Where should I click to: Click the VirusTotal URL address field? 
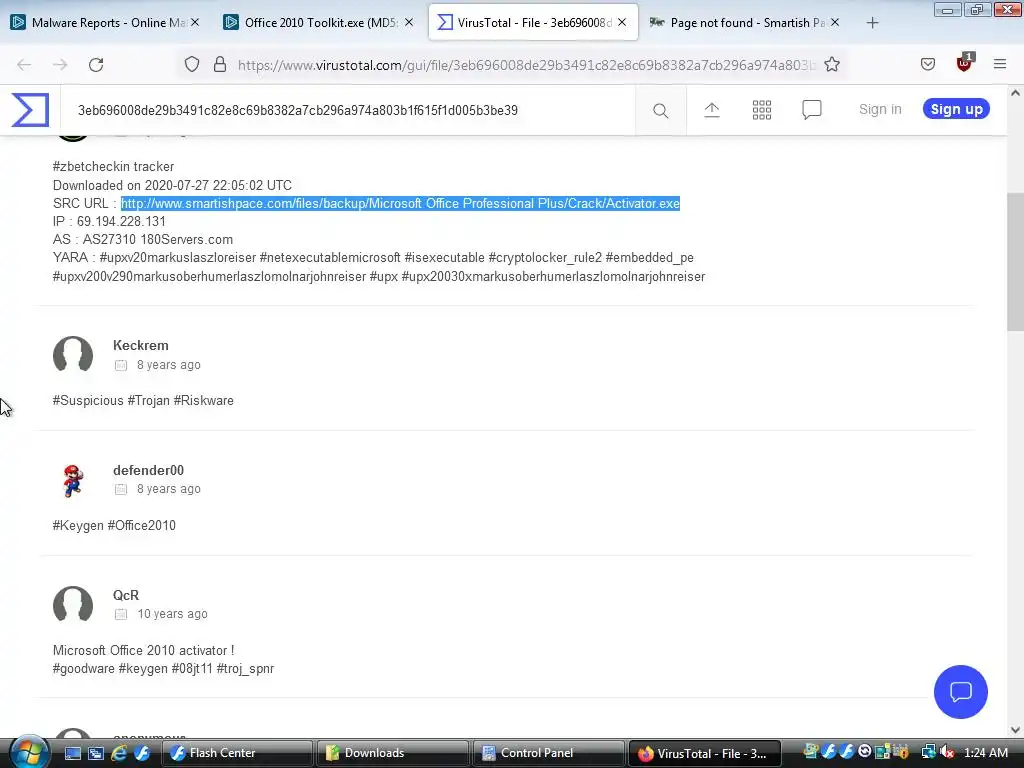[526, 65]
